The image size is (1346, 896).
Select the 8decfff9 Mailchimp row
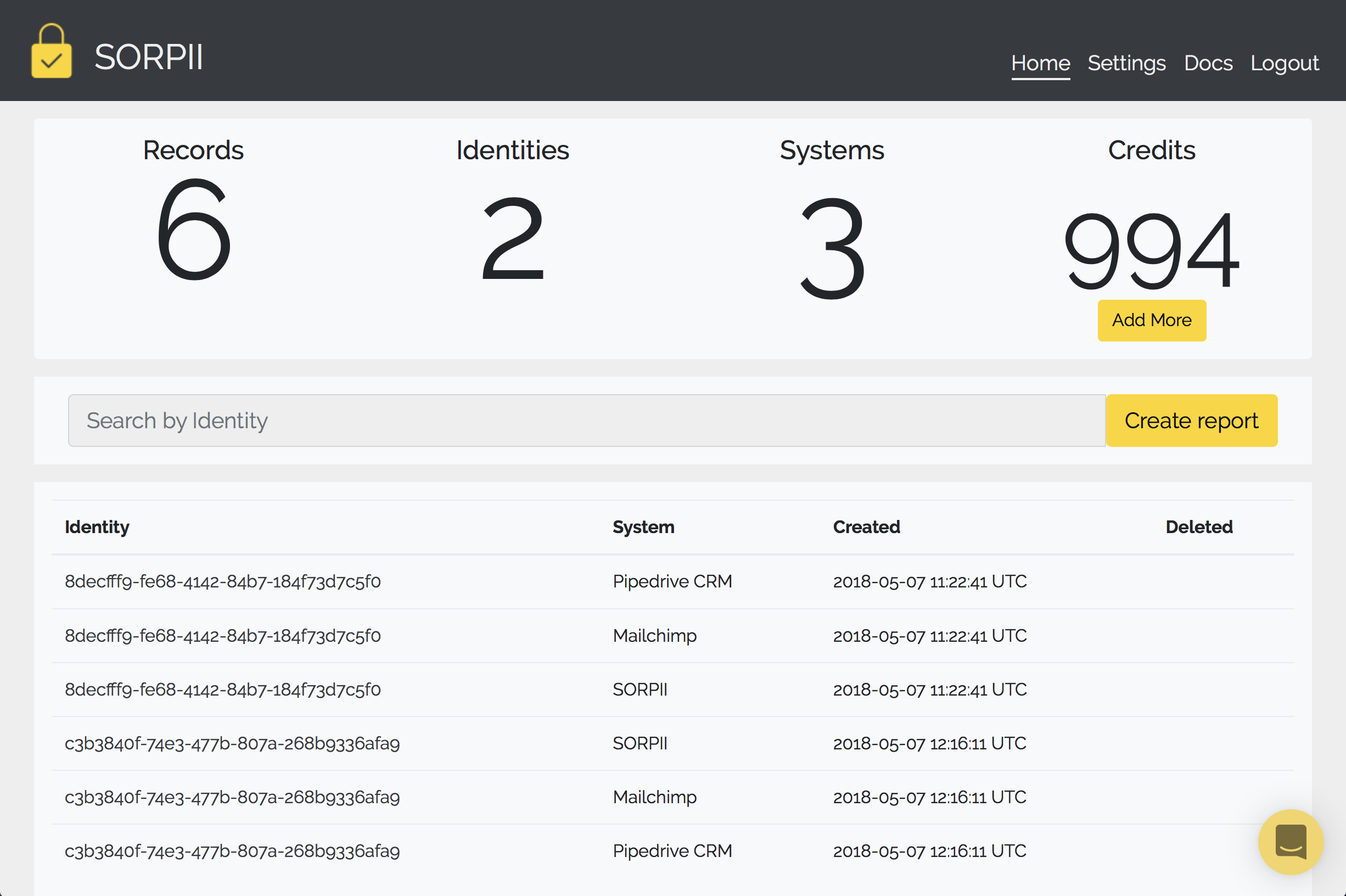[x=223, y=636]
